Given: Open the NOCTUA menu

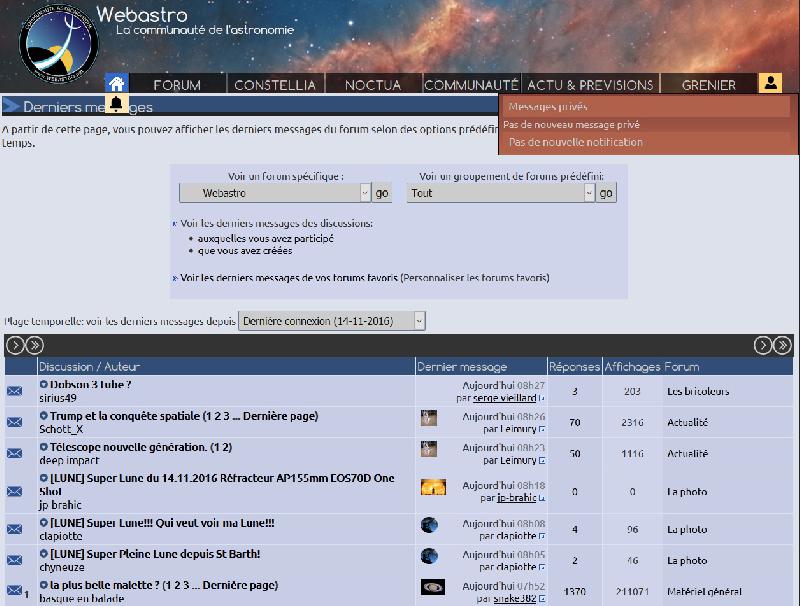Looking at the screenshot, I should 373,85.
